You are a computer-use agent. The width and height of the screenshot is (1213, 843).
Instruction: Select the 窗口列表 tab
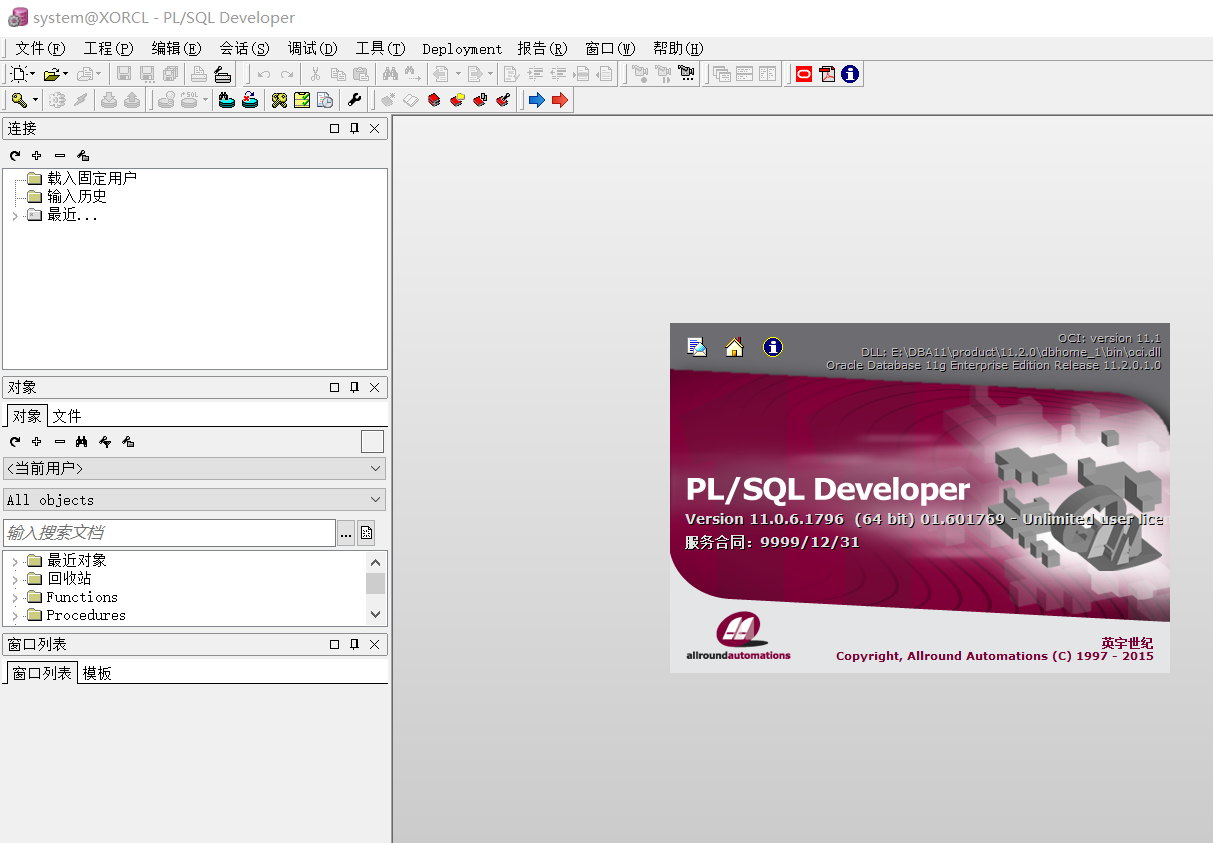pos(42,673)
